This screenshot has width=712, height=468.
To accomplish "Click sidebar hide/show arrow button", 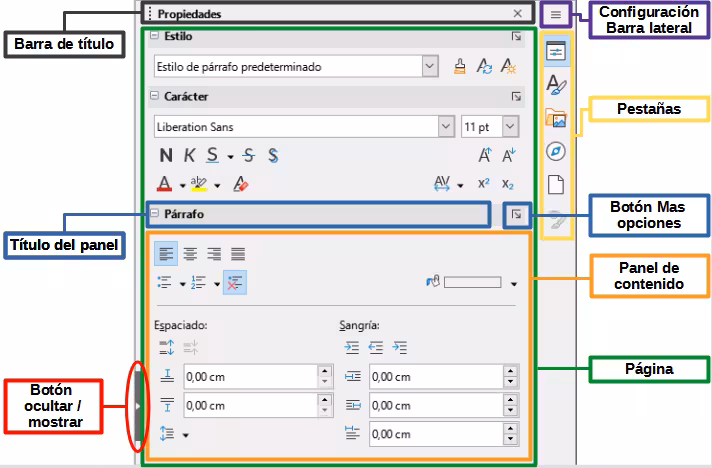I will coord(138,407).
